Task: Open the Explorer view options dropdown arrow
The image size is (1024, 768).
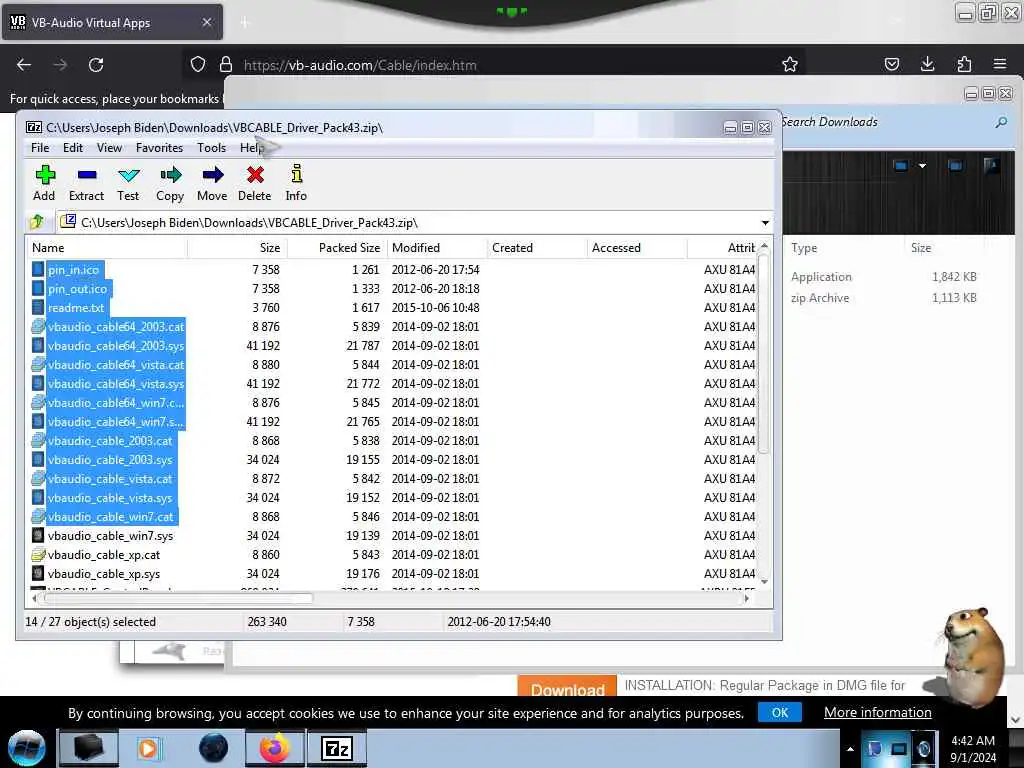Action: [x=922, y=166]
